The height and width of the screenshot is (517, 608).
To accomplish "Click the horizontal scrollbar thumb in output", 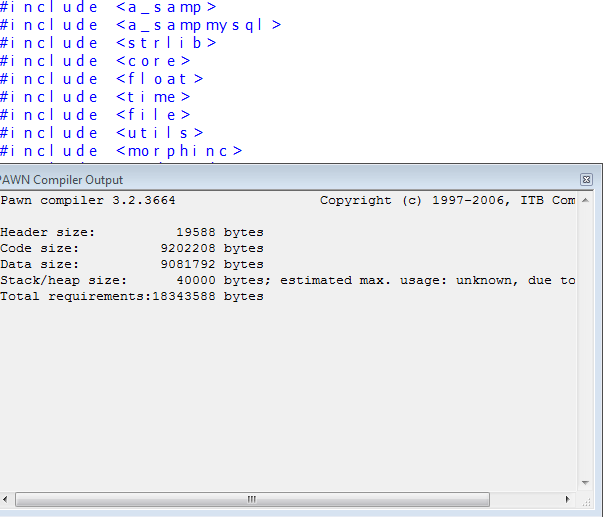I will (x=252, y=498).
